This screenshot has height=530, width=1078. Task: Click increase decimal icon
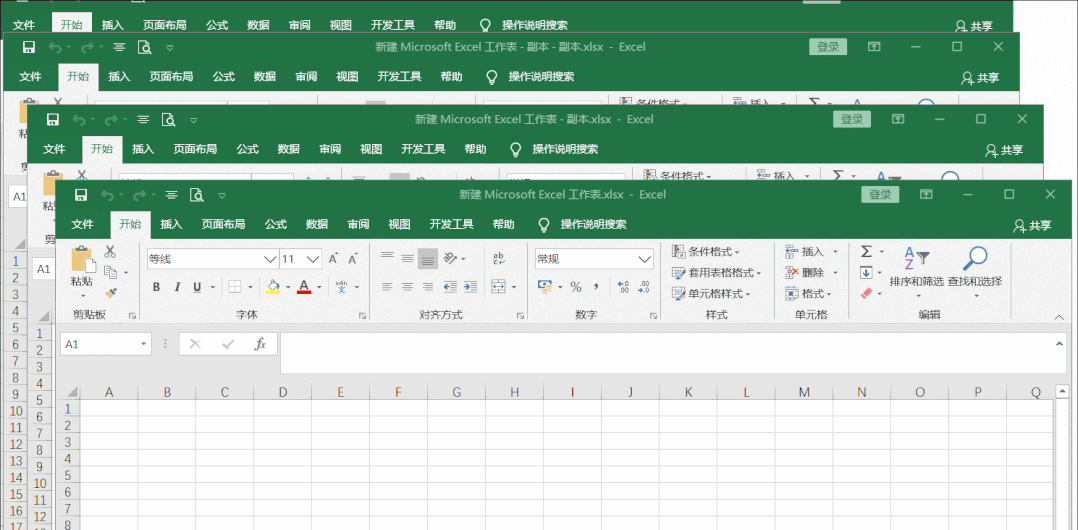point(624,287)
